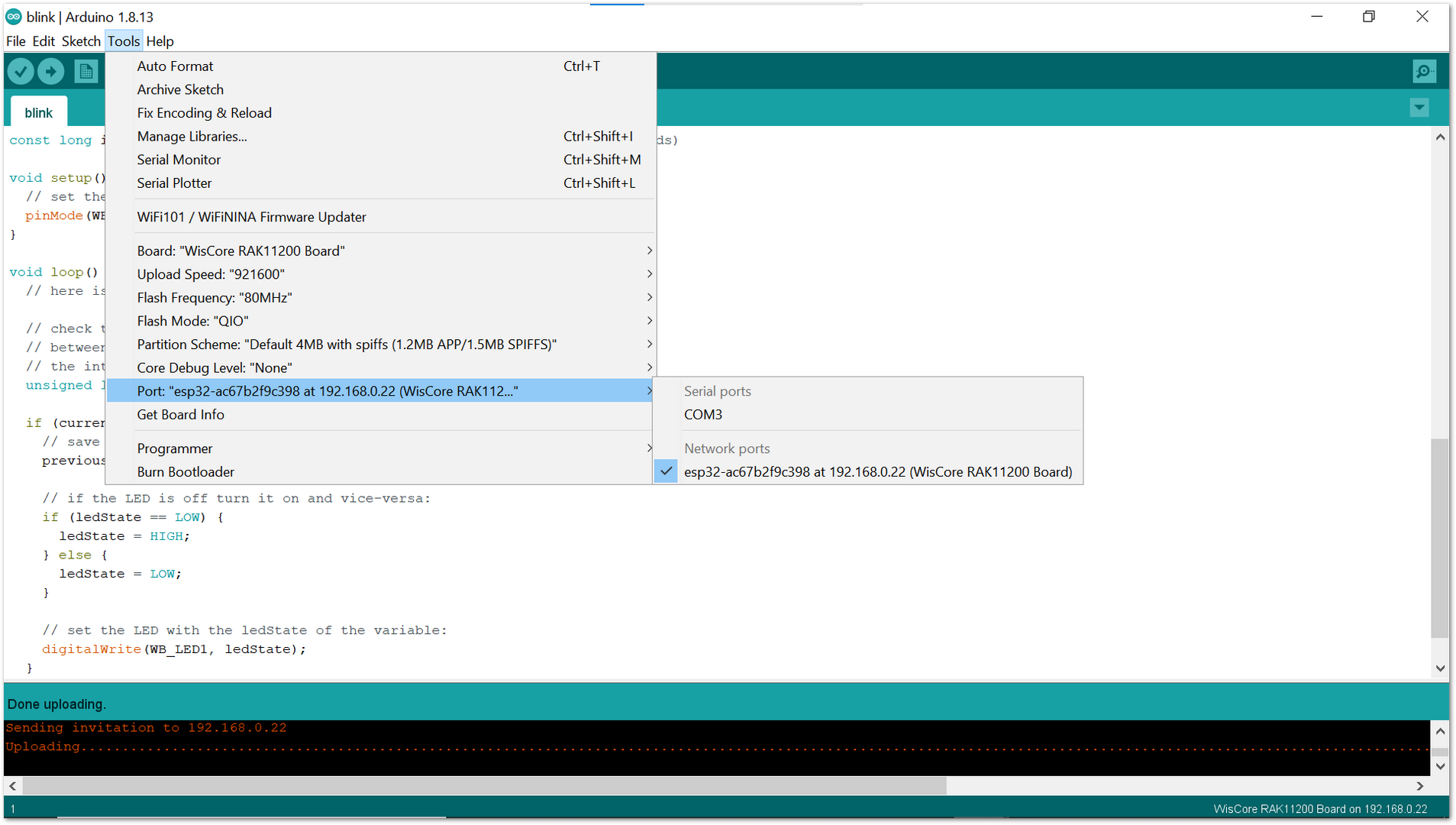
Task: Click the Verify checkmark button
Action: (x=21, y=72)
